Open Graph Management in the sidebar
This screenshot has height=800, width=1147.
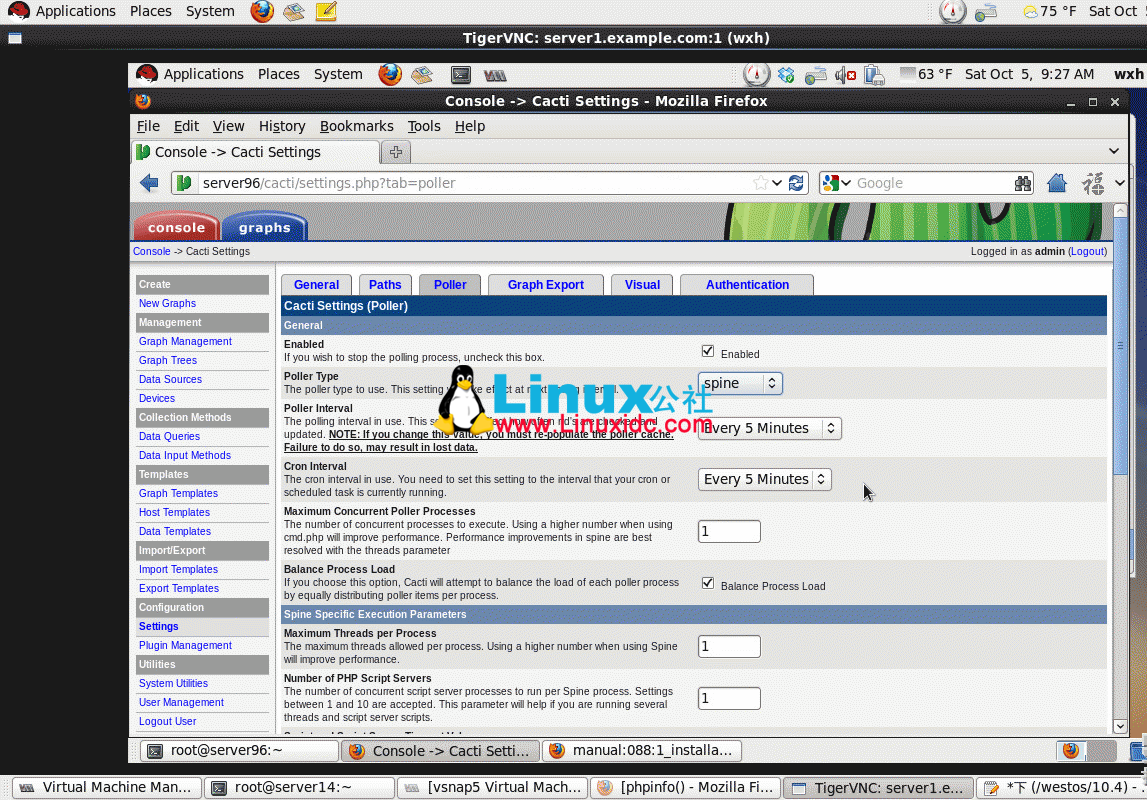pos(185,341)
